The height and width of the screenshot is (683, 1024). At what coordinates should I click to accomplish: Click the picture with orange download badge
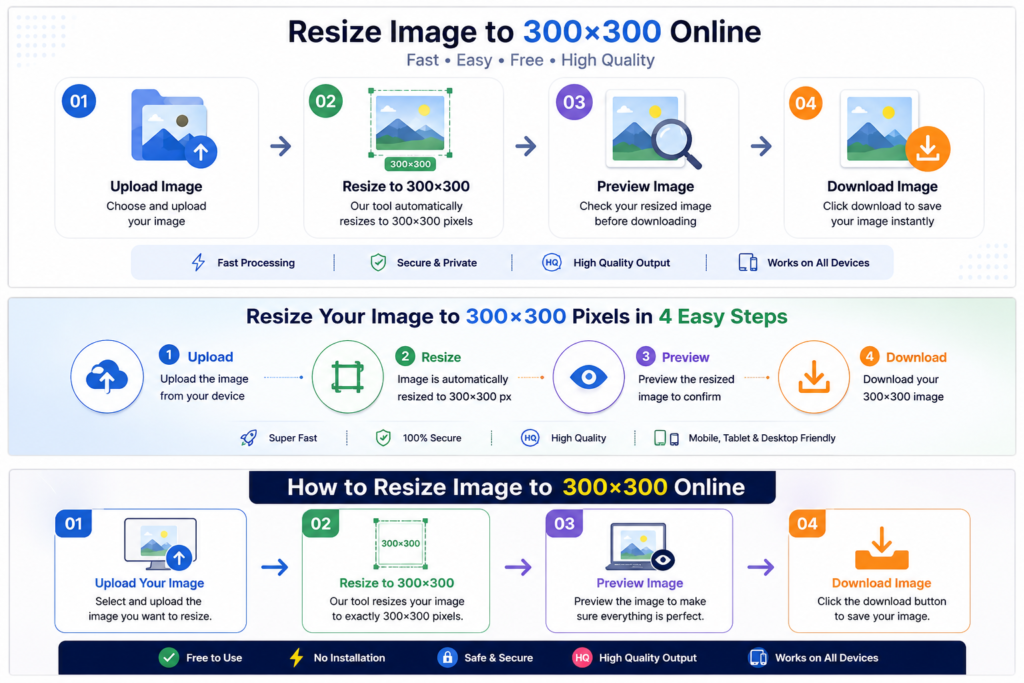894,131
